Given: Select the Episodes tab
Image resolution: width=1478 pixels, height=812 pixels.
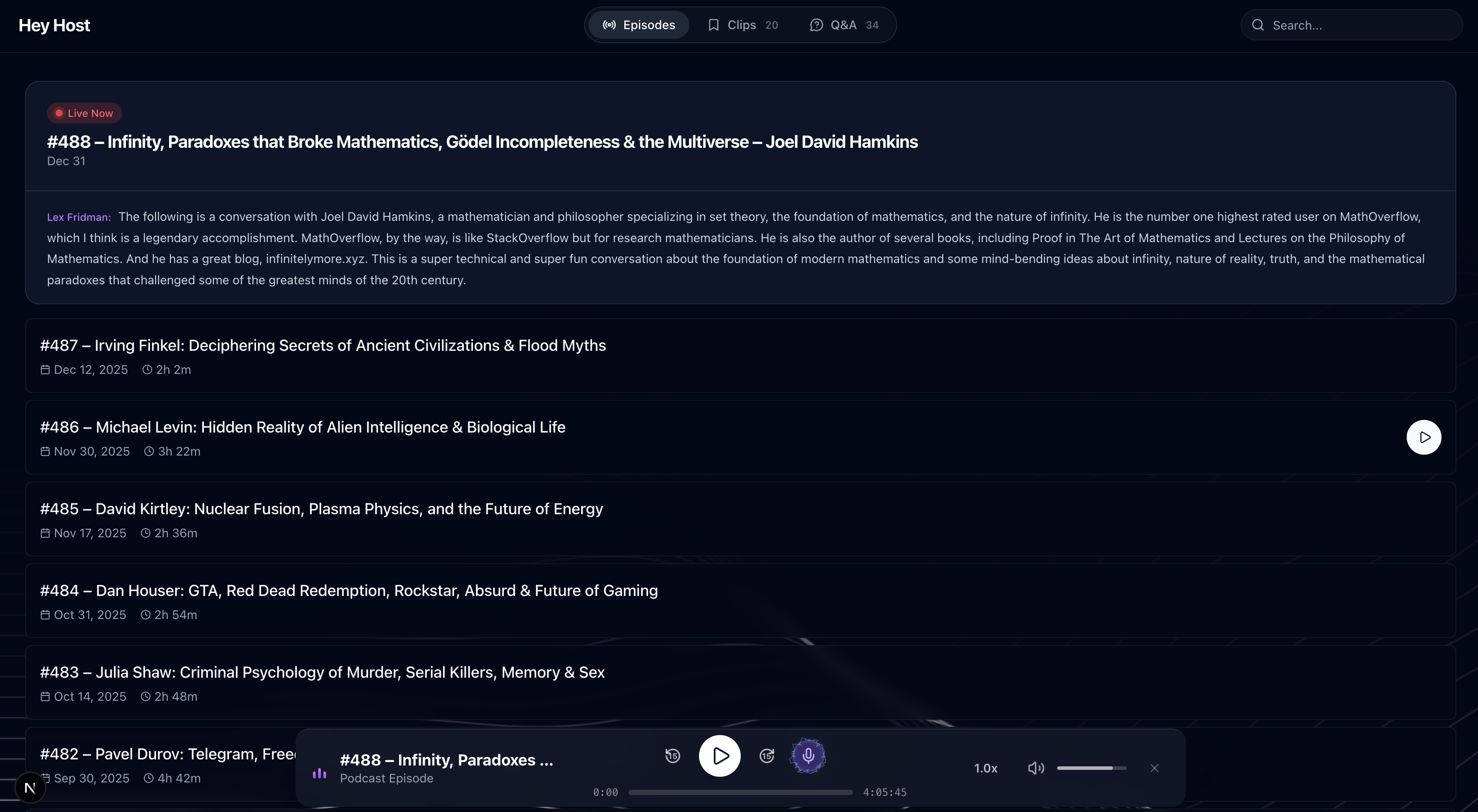Looking at the screenshot, I should pyautogui.click(x=639, y=25).
